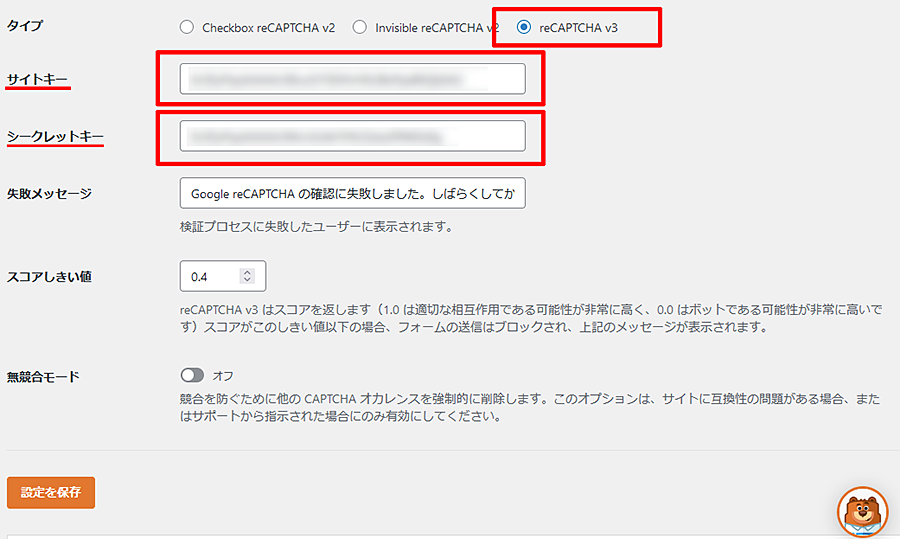Click the スコアしきい値 number field showing 0.4
This screenshot has height=539, width=900.
pyautogui.click(x=223, y=276)
